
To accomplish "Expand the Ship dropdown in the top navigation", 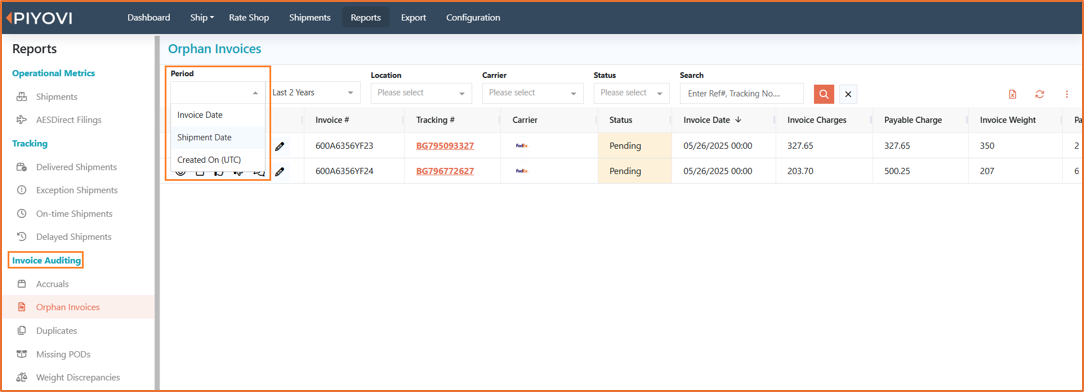I will (202, 17).
